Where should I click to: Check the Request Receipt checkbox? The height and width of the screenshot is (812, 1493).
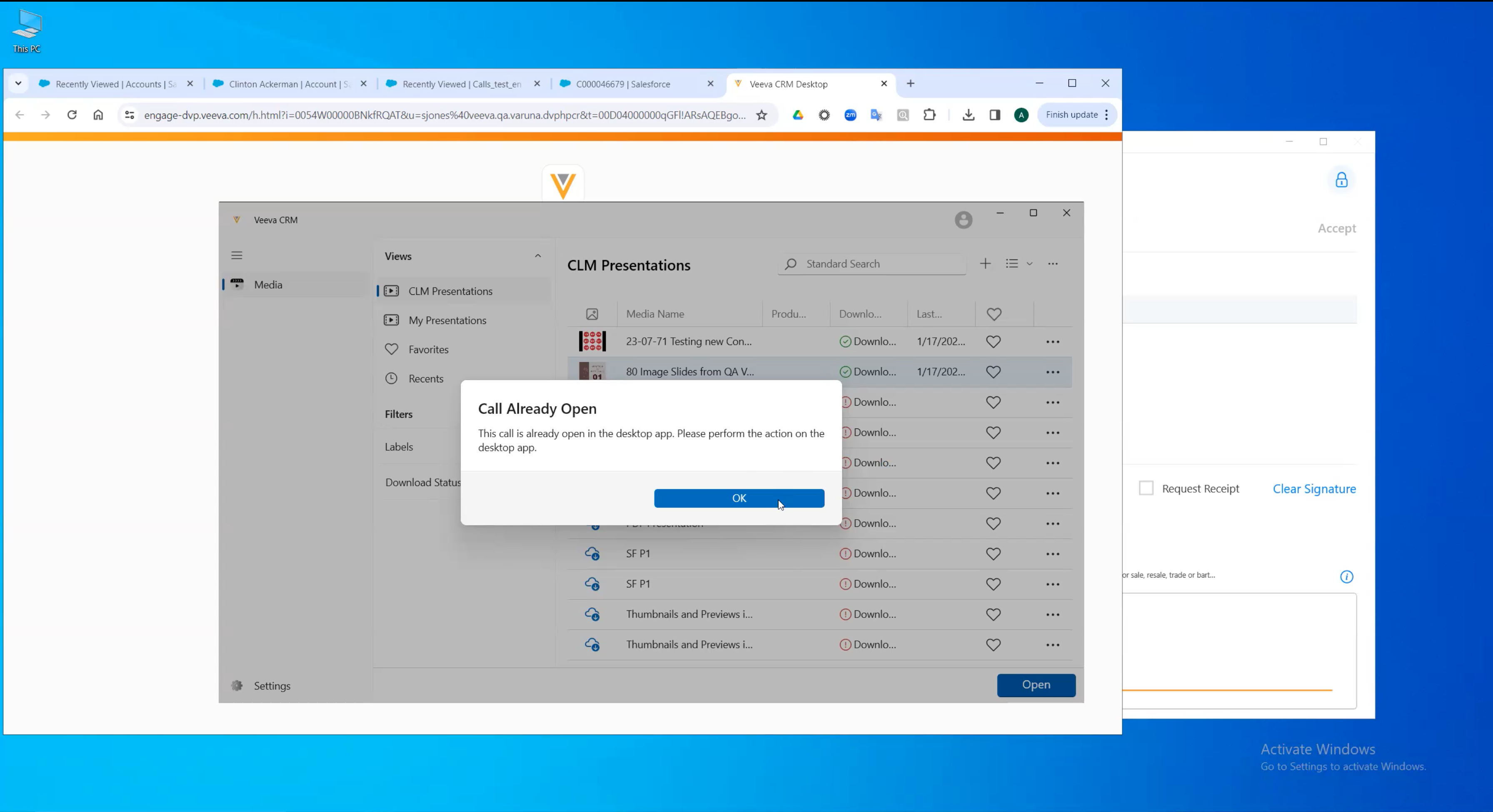(1146, 488)
